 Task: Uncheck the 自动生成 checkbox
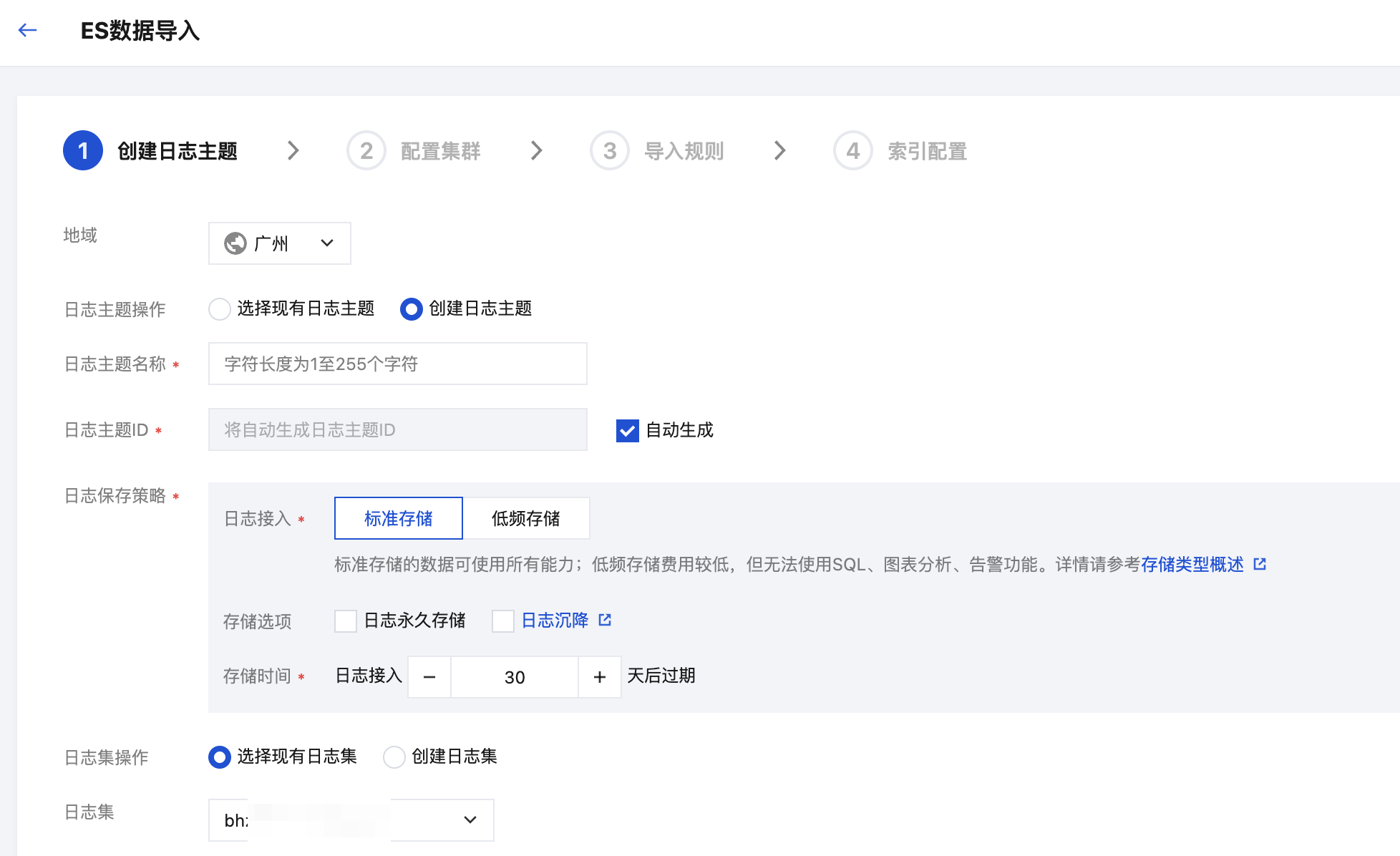pyautogui.click(x=628, y=431)
